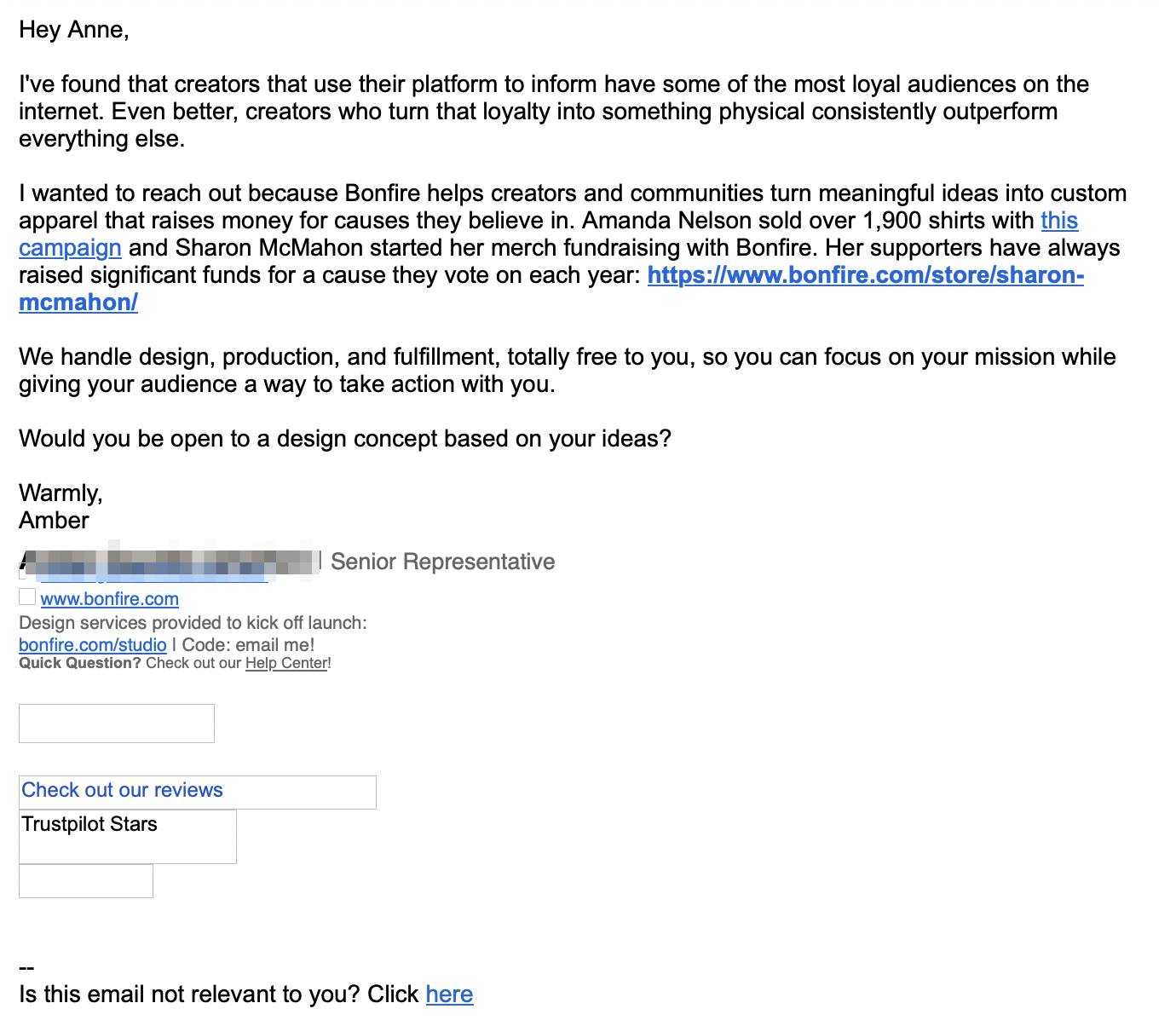The image size is (1176, 1026).
Task: Click the "Amber" signature name
Action: pos(54,521)
